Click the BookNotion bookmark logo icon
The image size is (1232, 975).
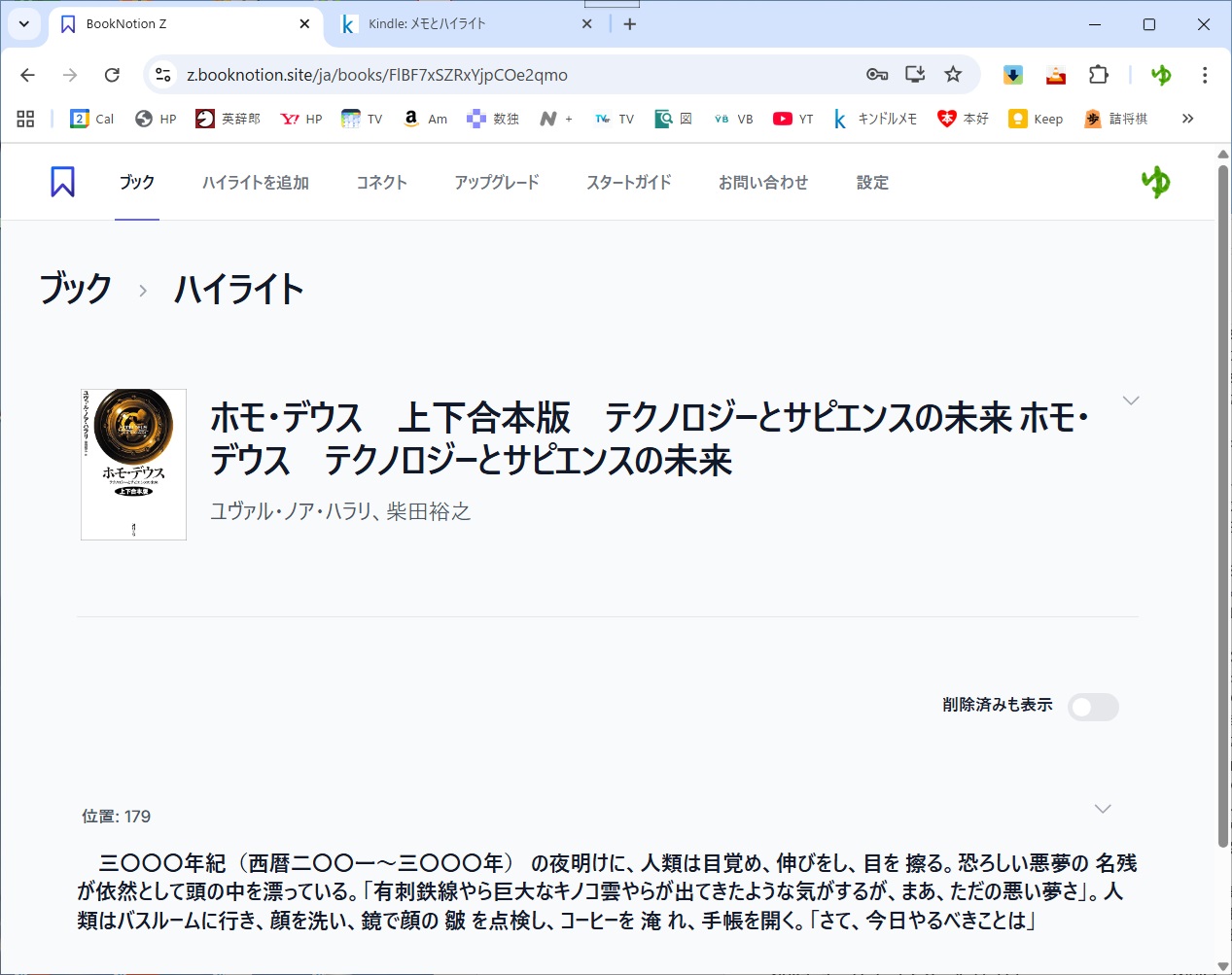click(62, 182)
